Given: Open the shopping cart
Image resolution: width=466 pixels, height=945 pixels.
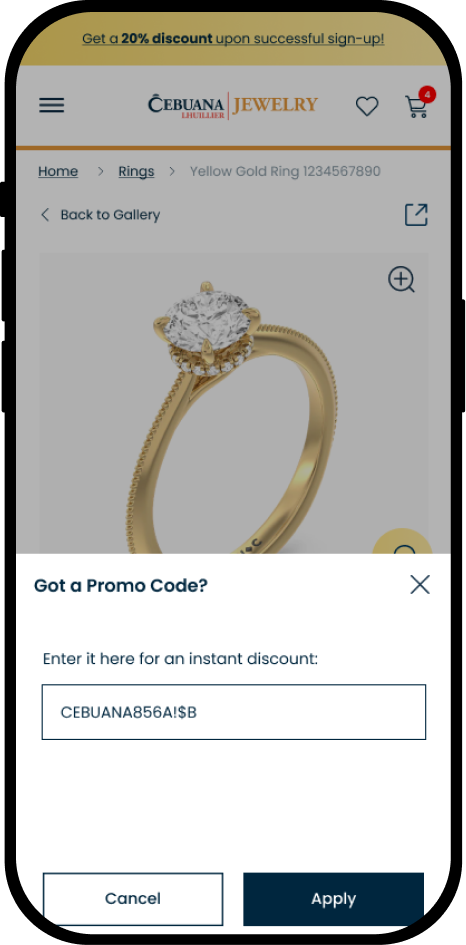Looking at the screenshot, I should (416, 107).
